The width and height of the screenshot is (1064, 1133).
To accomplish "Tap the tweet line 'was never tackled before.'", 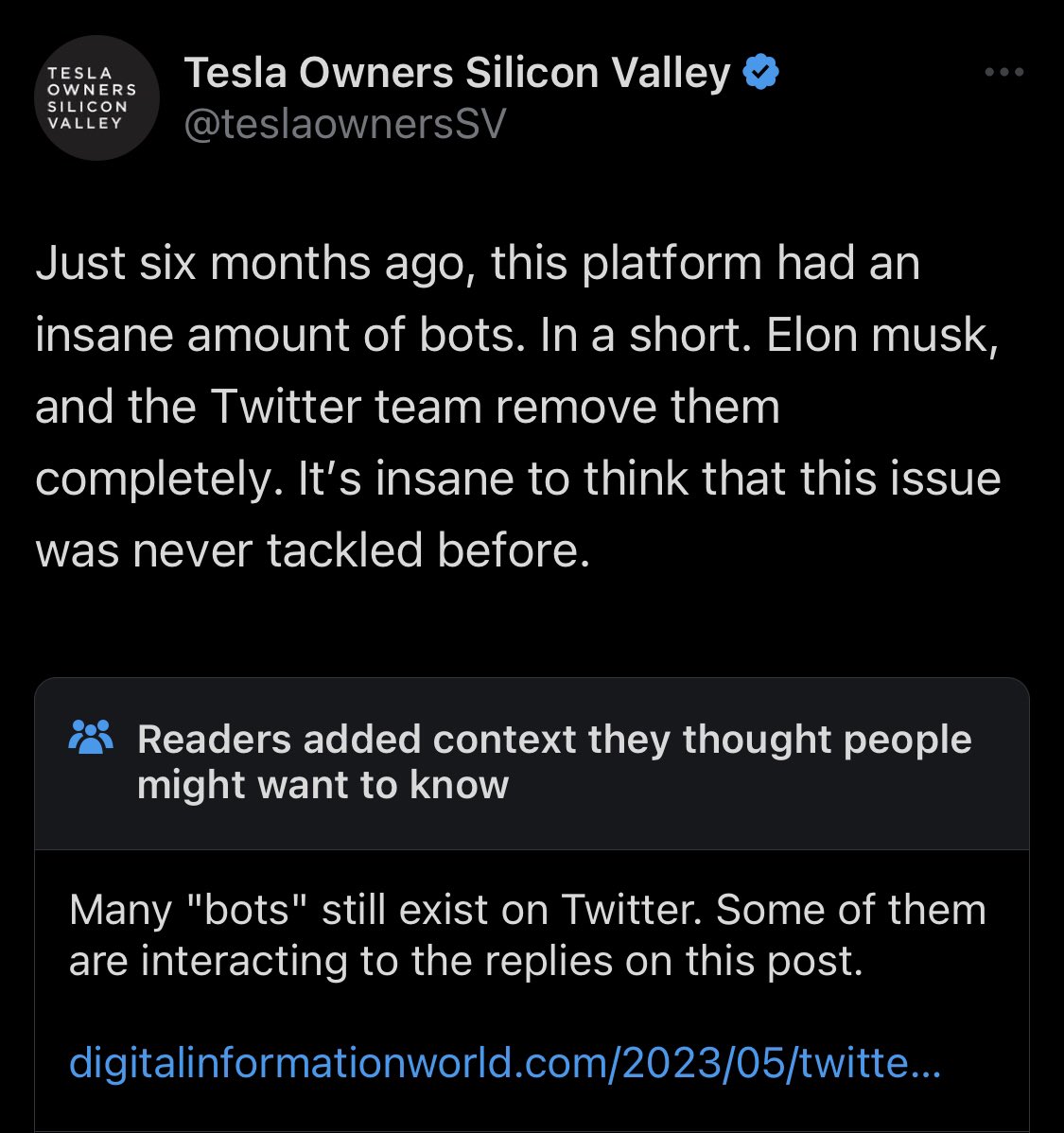I will [312, 550].
